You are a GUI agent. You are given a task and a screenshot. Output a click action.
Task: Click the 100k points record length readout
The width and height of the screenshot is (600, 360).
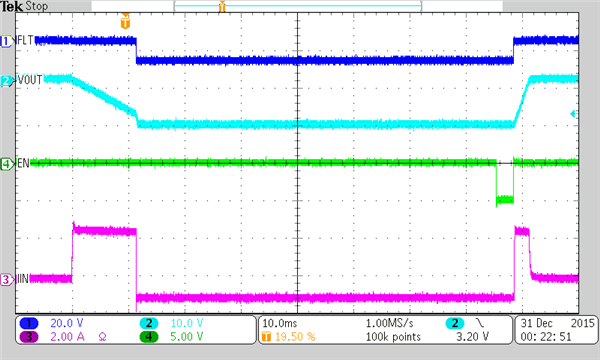click(393, 337)
